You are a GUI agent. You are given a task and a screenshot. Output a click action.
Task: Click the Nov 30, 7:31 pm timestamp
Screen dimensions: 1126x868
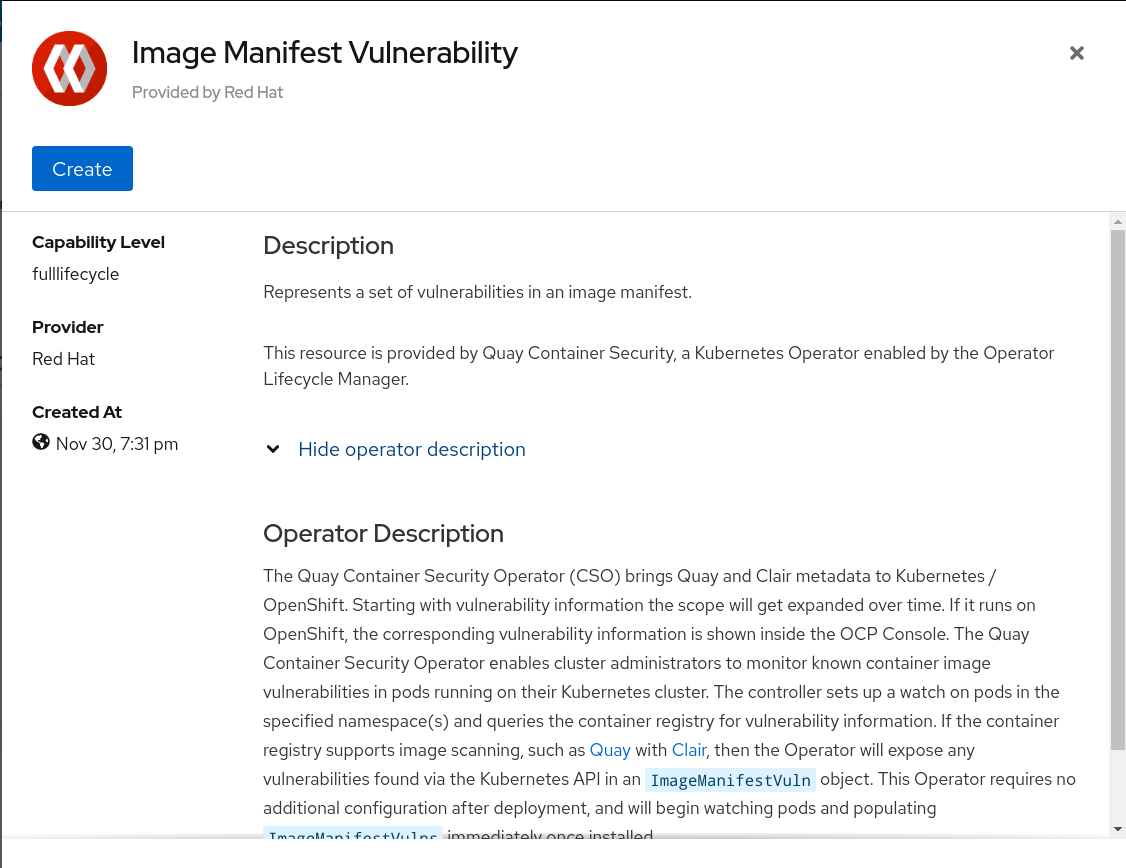117,443
